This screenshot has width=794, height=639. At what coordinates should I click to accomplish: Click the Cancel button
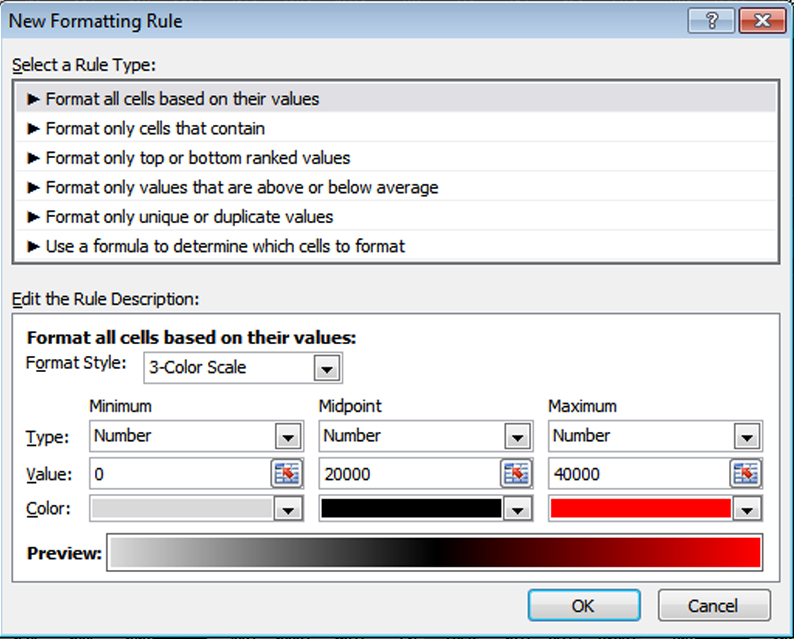[714, 605]
